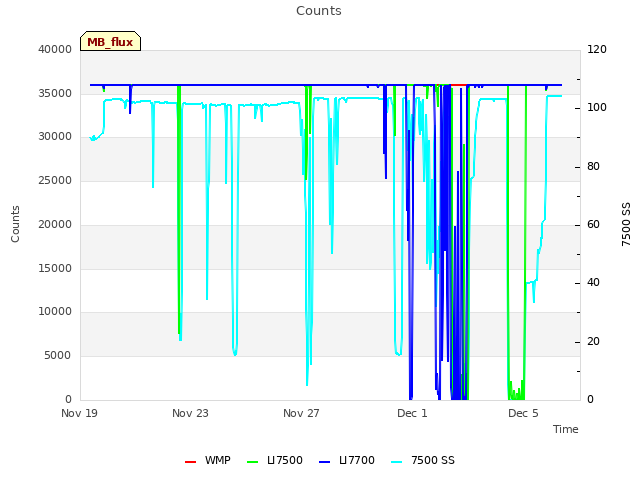This screenshot has height=480, width=640.
Task: Click the 30000 left axis value
Action: click(x=55, y=137)
